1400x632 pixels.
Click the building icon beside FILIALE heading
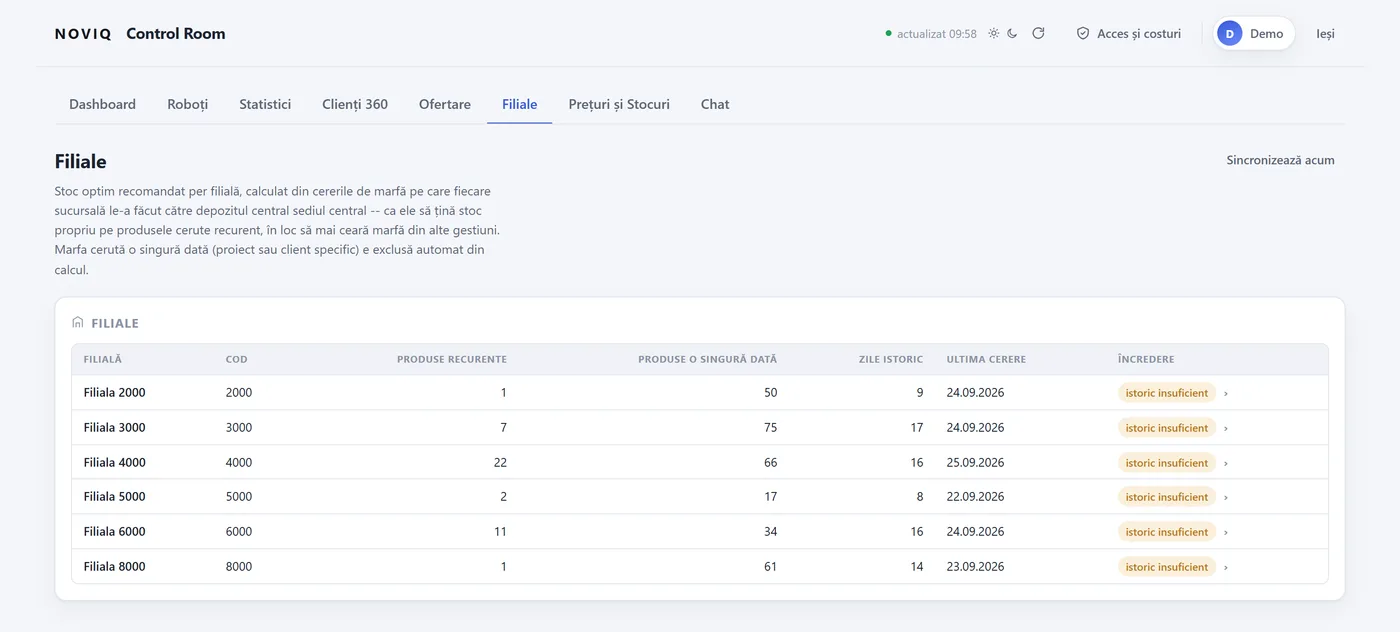78,323
